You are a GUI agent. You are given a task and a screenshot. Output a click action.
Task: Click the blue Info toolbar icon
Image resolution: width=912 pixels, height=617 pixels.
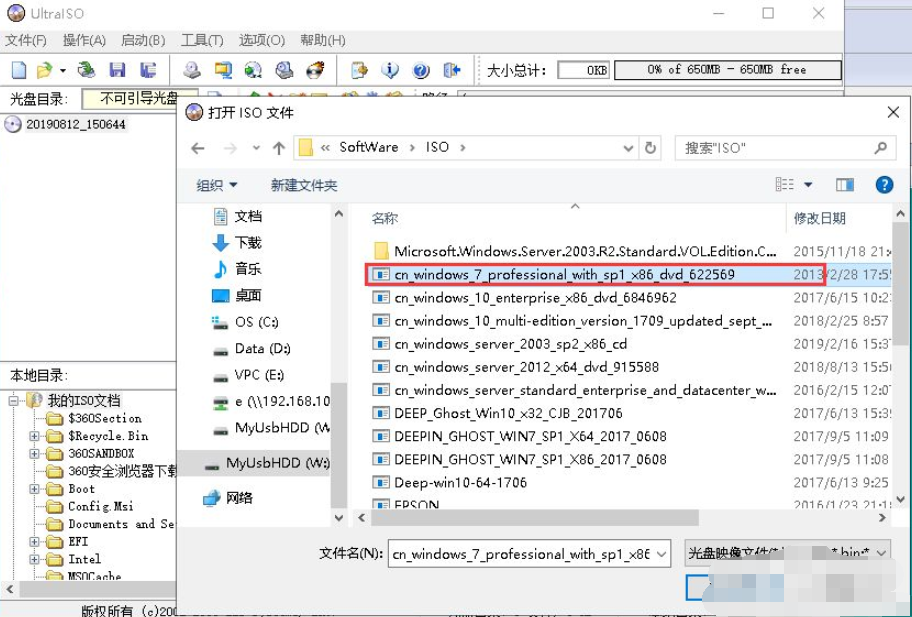[391, 70]
